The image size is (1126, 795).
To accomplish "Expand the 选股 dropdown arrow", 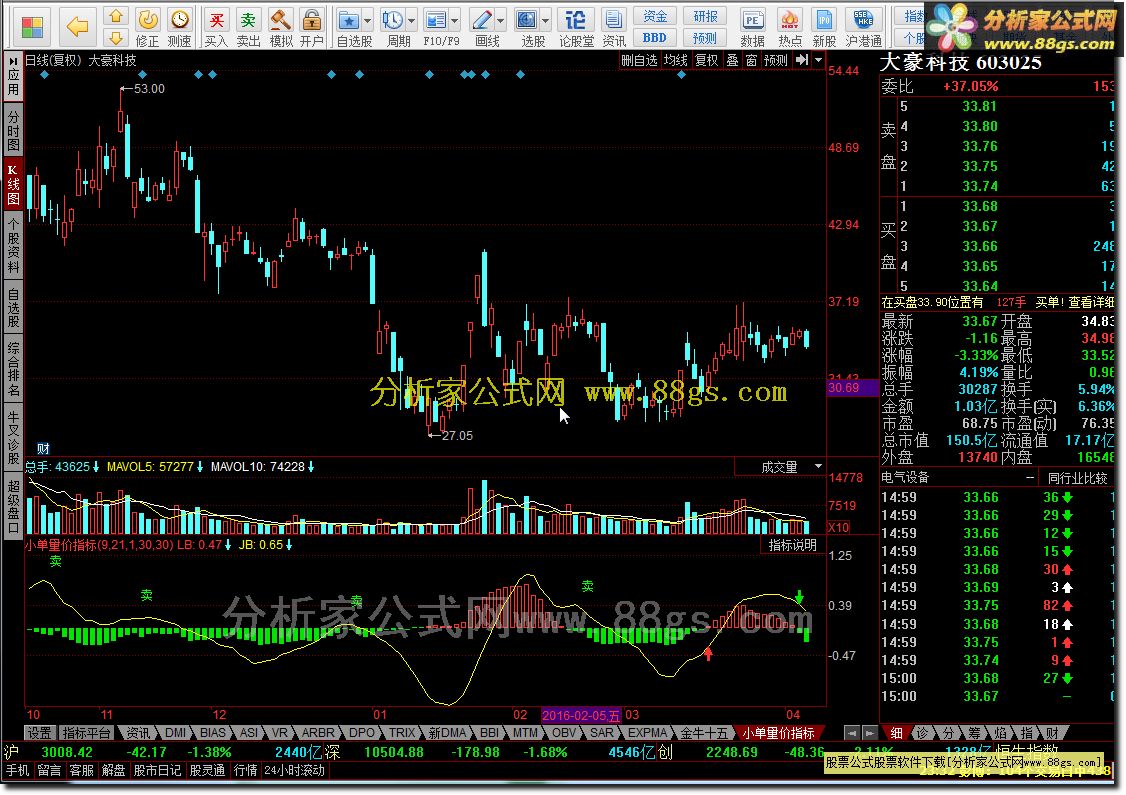I will (x=546, y=21).
